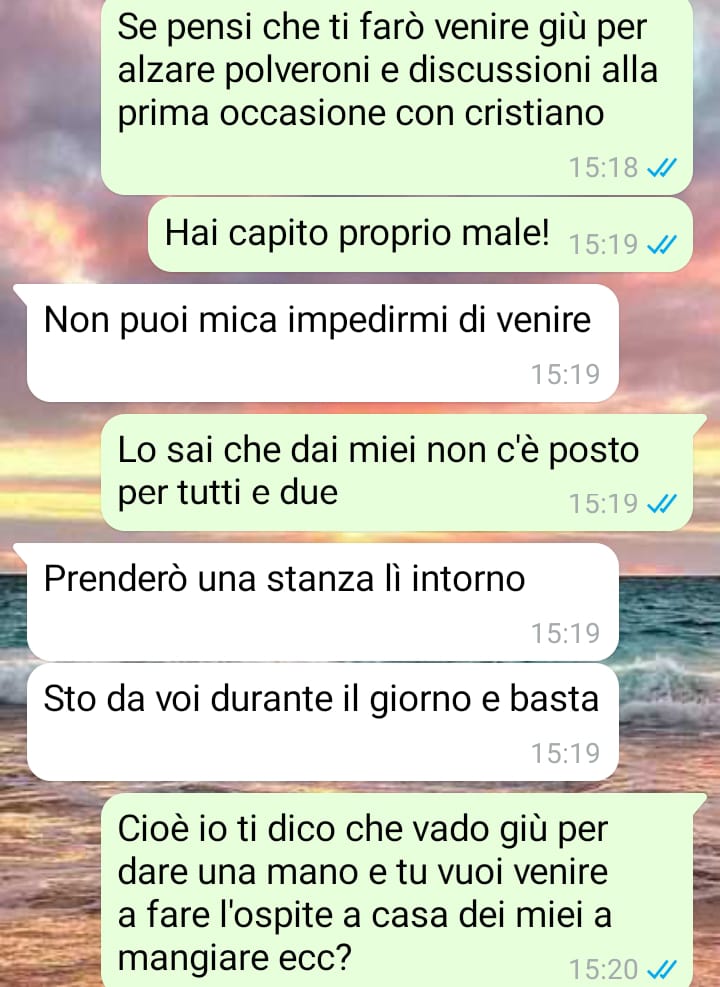Tap 'mangiare ecc?' text in the last bubble
The height and width of the screenshot is (987, 720).
[234, 959]
